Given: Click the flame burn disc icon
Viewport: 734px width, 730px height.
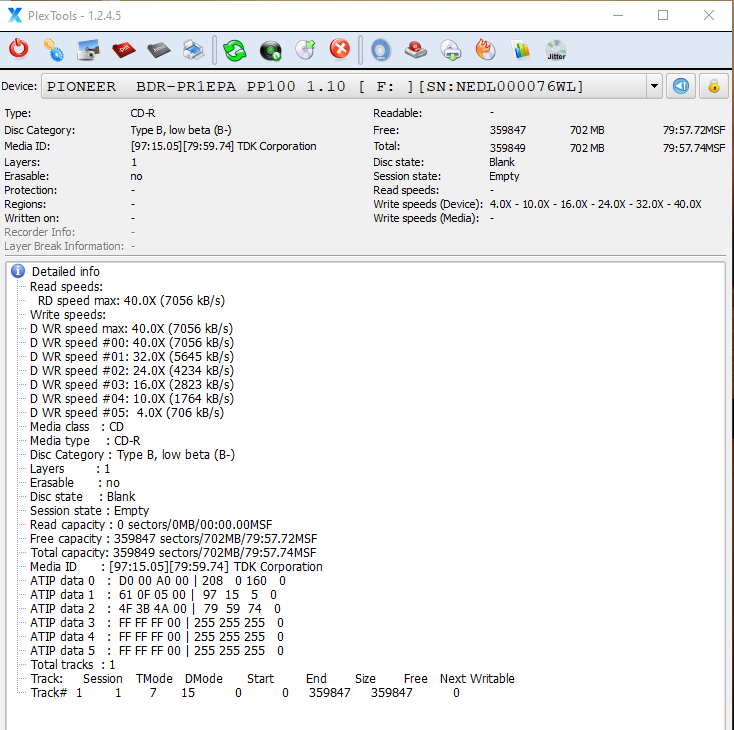Looking at the screenshot, I should [x=486, y=50].
